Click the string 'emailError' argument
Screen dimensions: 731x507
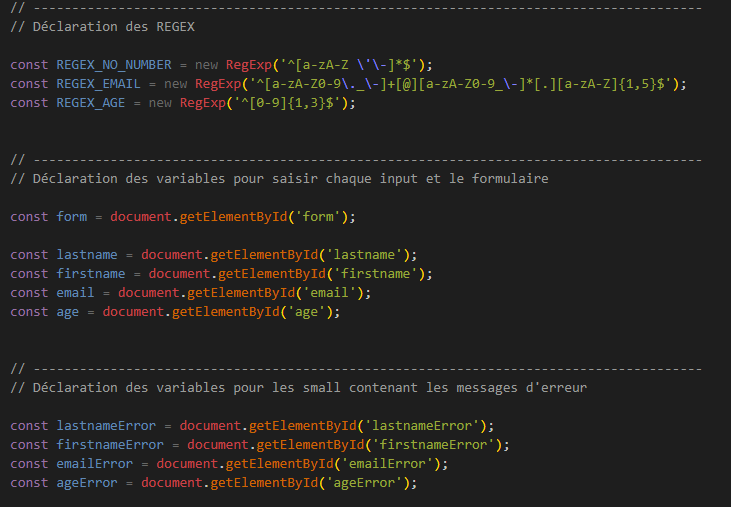point(387,464)
